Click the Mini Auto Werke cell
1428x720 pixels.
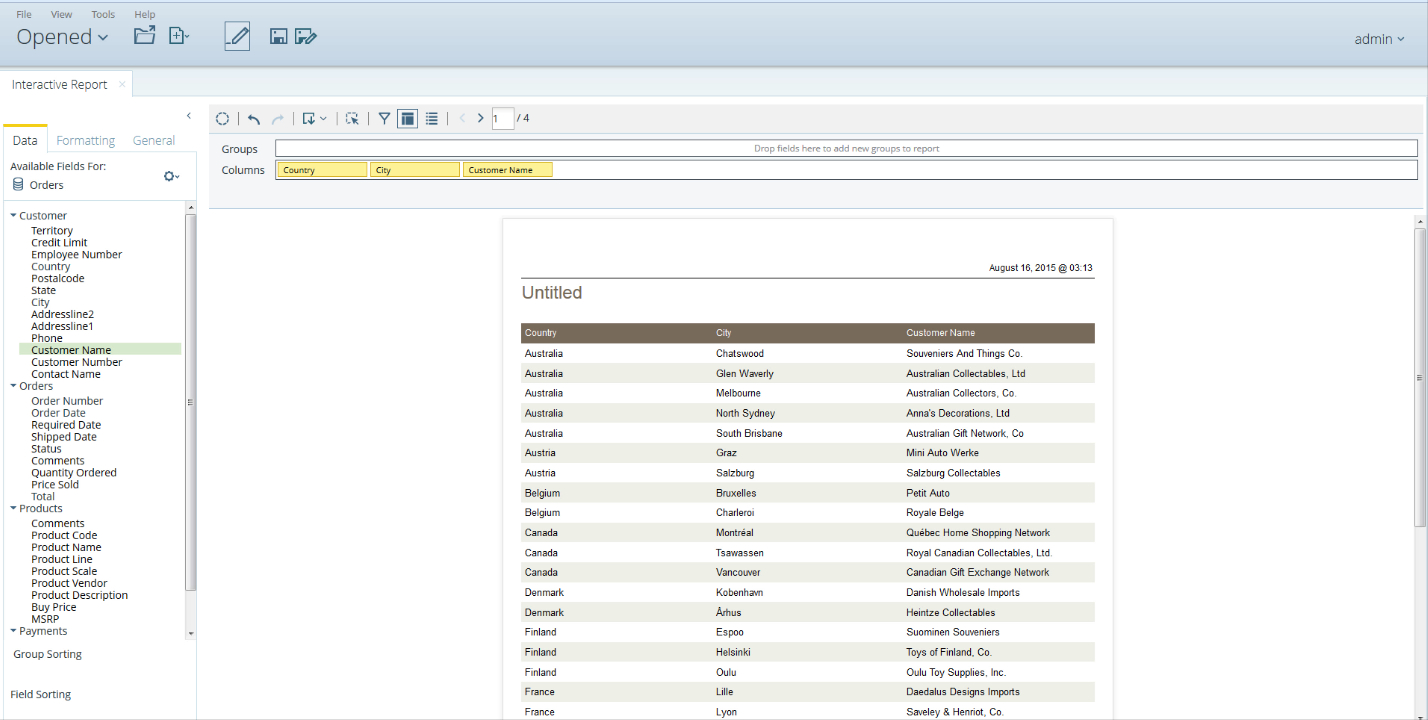(x=943, y=453)
